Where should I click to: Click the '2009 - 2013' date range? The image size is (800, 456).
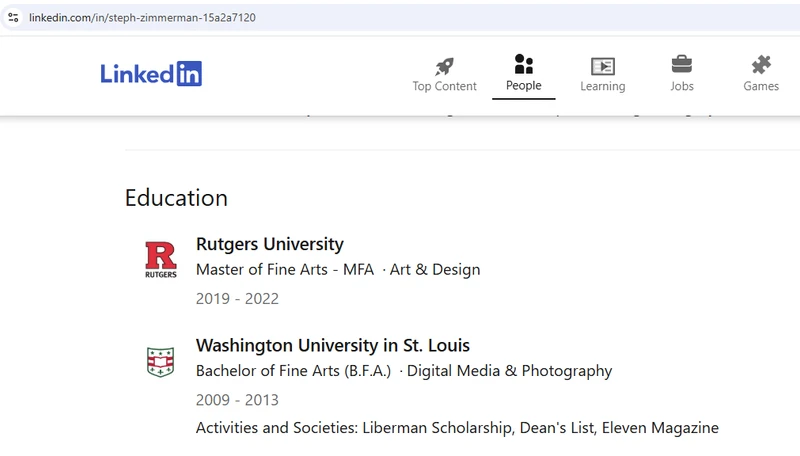pyautogui.click(x=237, y=400)
